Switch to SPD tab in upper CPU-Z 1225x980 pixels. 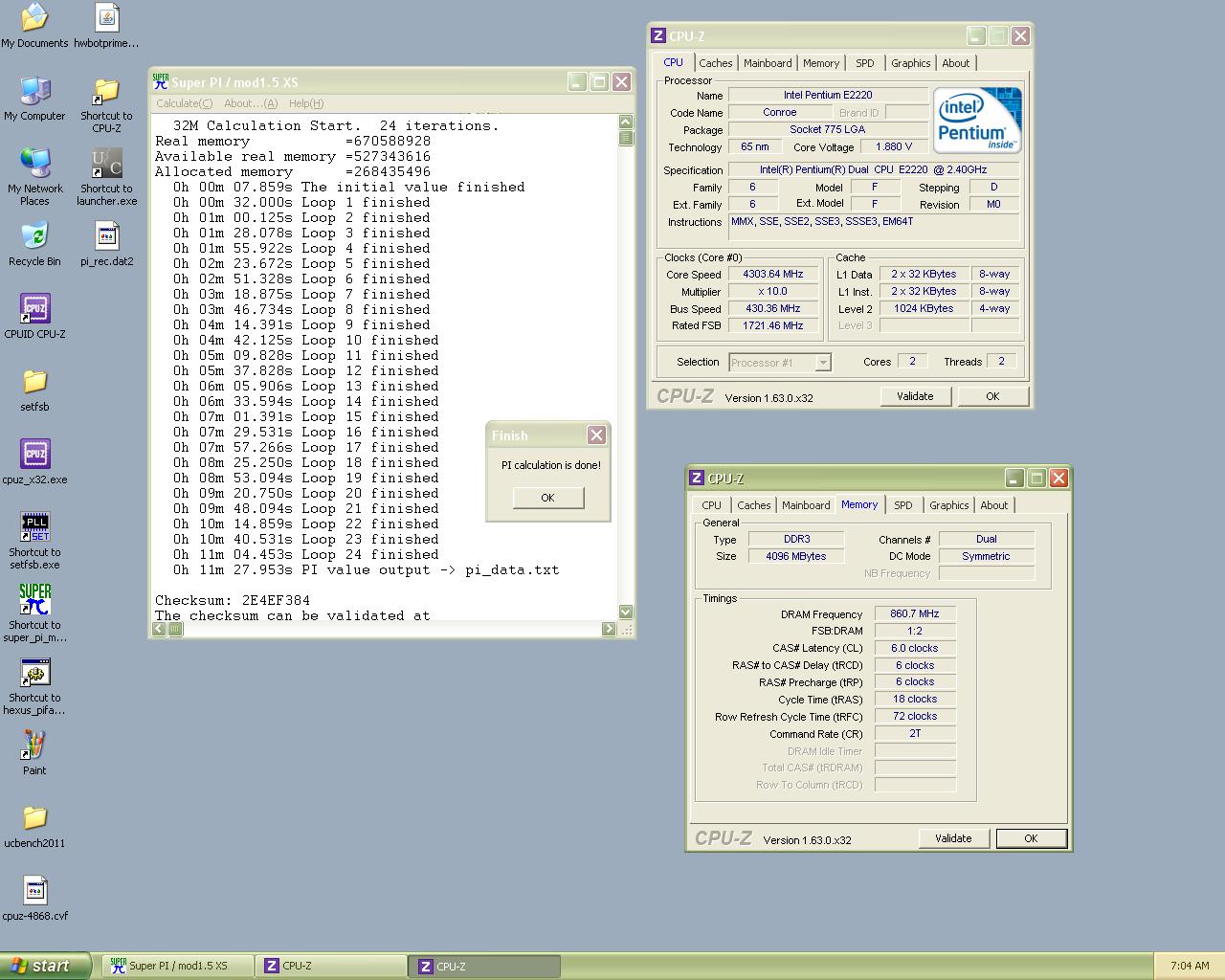point(865,63)
